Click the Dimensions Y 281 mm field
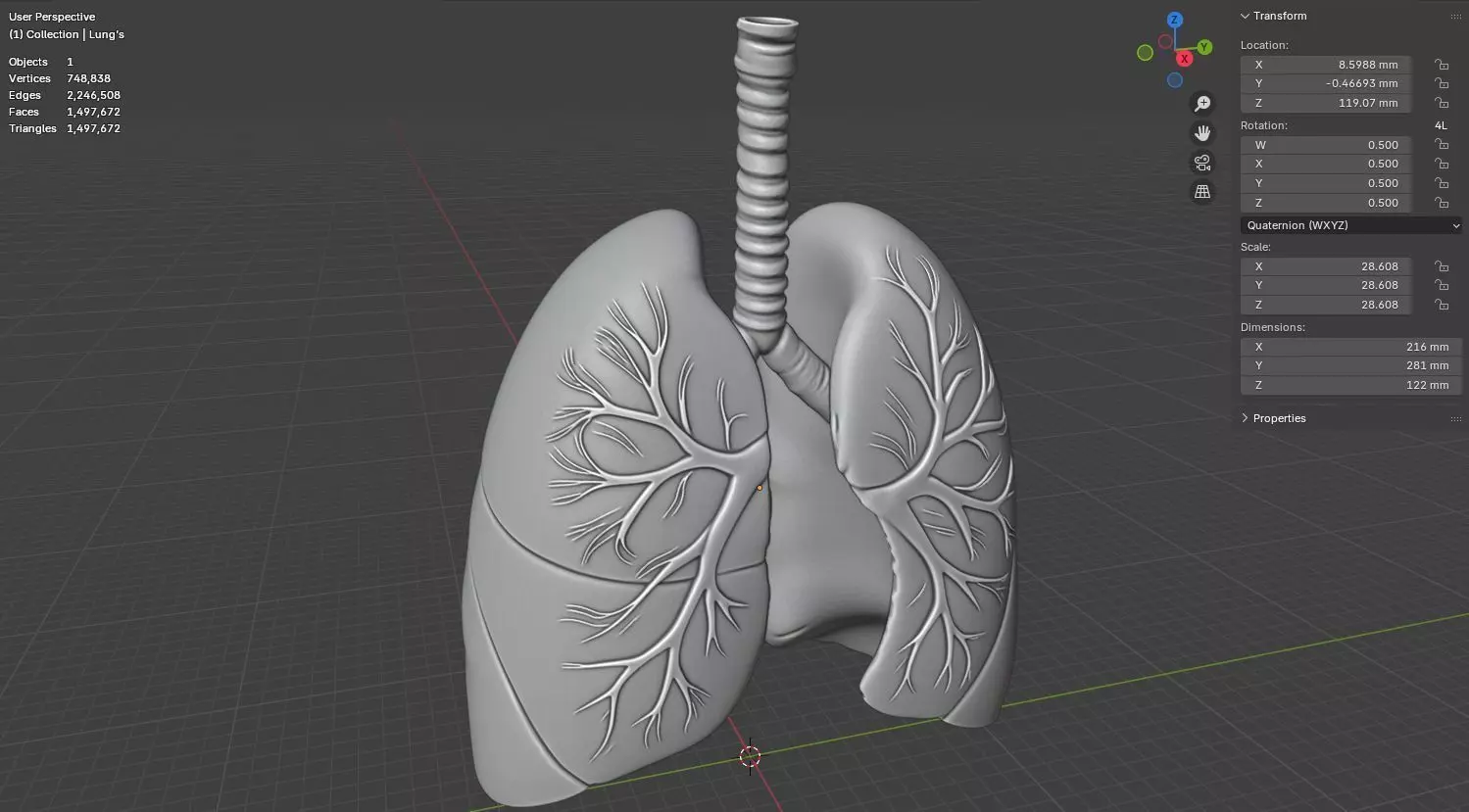This screenshot has height=812, width=1469. pyautogui.click(x=1351, y=365)
